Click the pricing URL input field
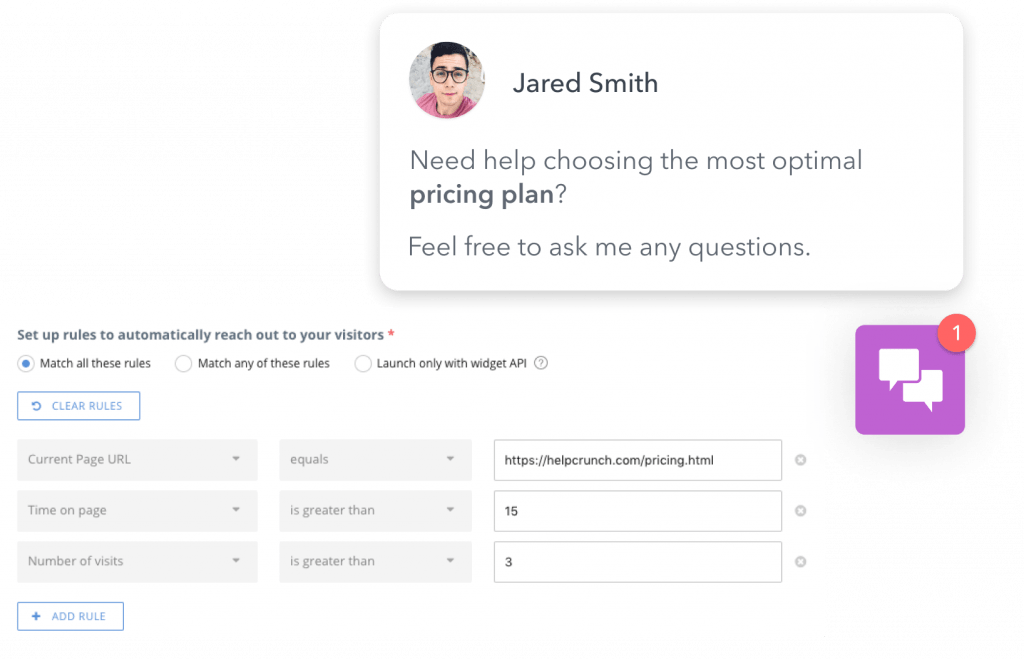Screen dimensions: 1024x659 (x=637, y=460)
